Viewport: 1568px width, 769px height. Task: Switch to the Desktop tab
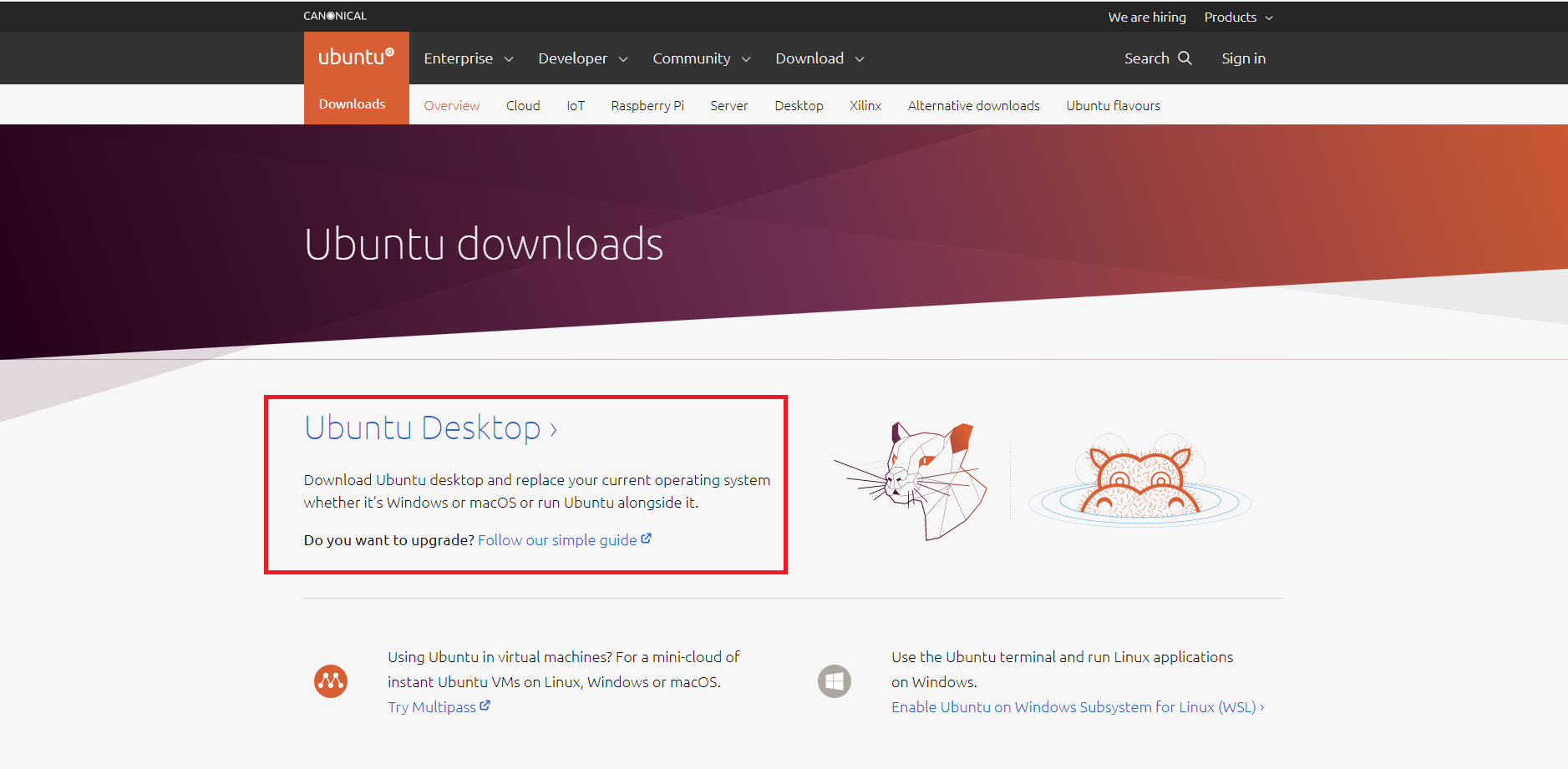pos(799,105)
